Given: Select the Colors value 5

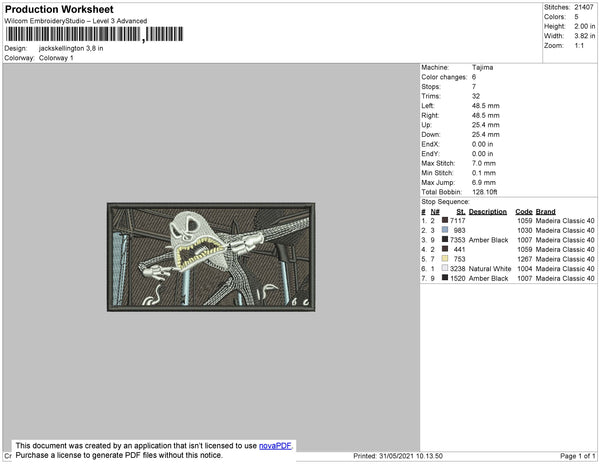Looking at the screenshot, I should coord(576,17).
